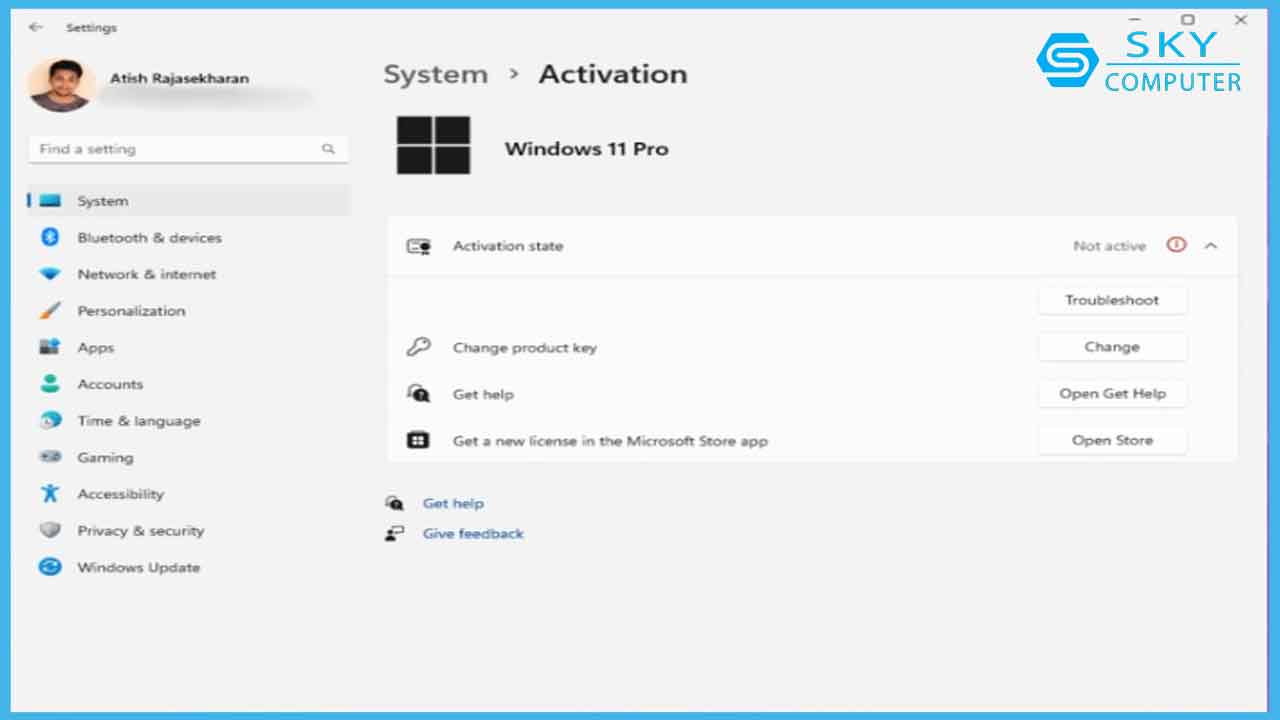Image resolution: width=1280 pixels, height=720 pixels.
Task: Click the Atish Rajasekharan account name
Action: 179,78
